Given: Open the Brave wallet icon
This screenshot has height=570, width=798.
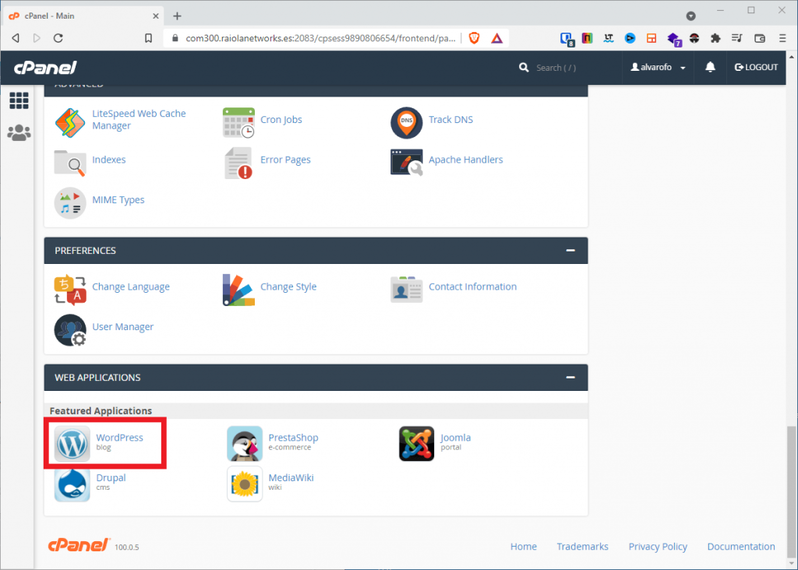Looking at the screenshot, I should pyautogui.click(x=760, y=38).
